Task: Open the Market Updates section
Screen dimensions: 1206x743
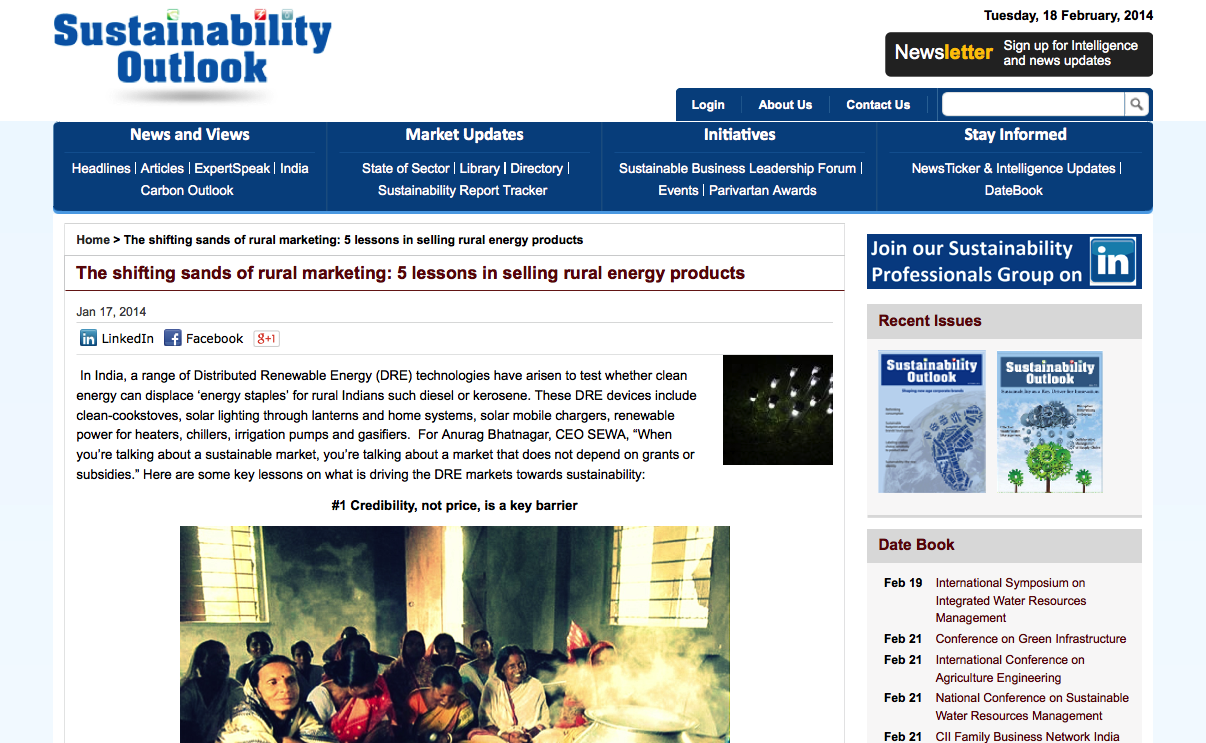Action: (464, 135)
